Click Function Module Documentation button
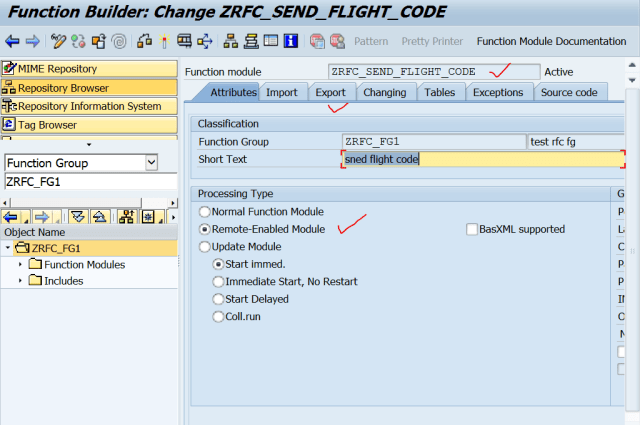The image size is (640, 425). tap(551, 41)
